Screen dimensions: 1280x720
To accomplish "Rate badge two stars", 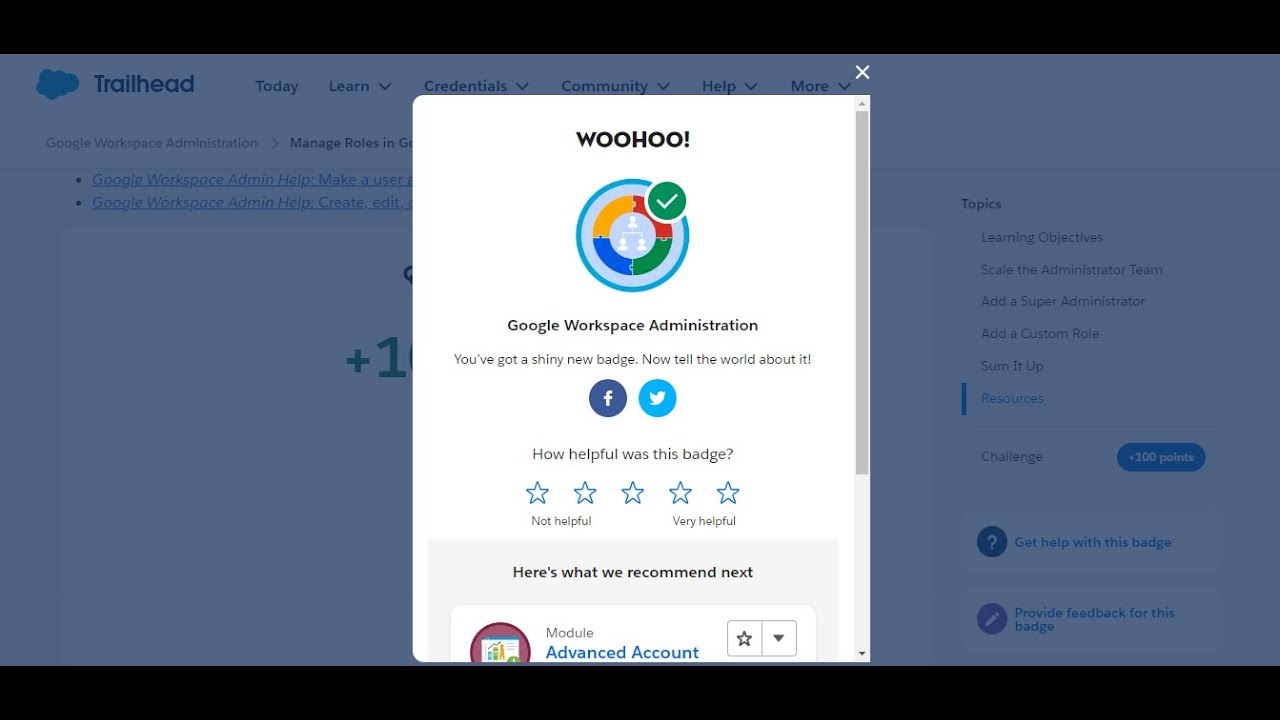I will click(585, 493).
